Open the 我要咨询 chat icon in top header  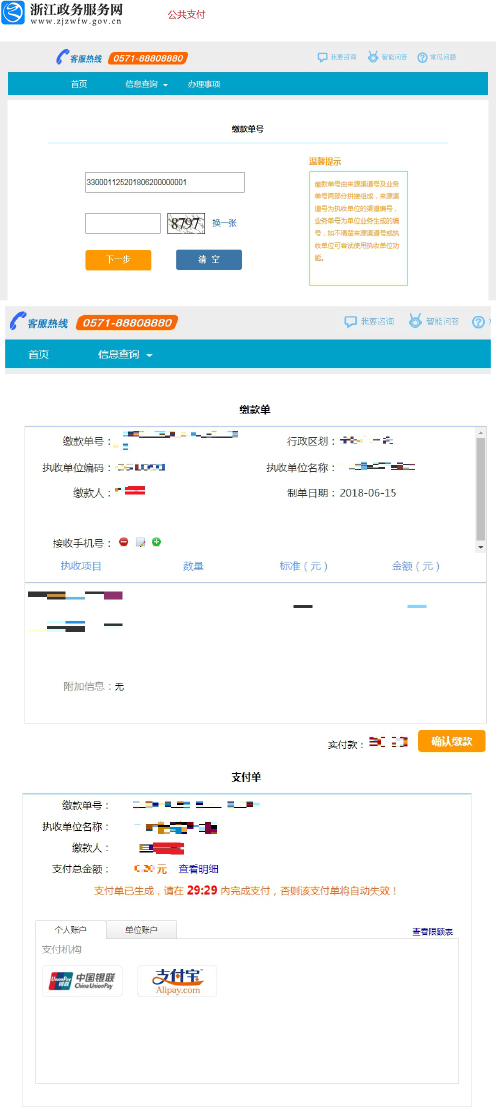(x=322, y=57)
